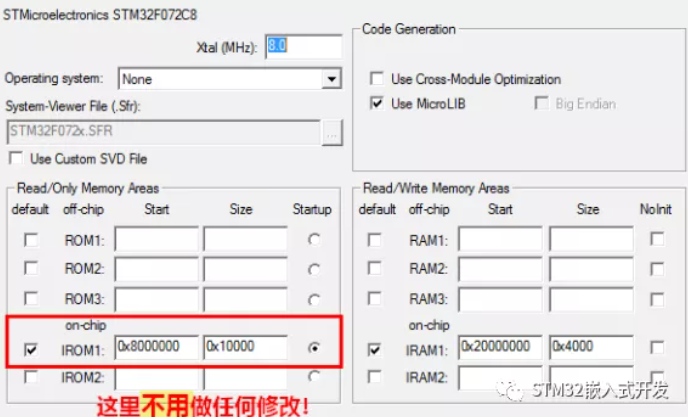The image size is (688, 417).
Task: Click IROM1 Start field showing 0x8000000
Action: coord(157,347)
